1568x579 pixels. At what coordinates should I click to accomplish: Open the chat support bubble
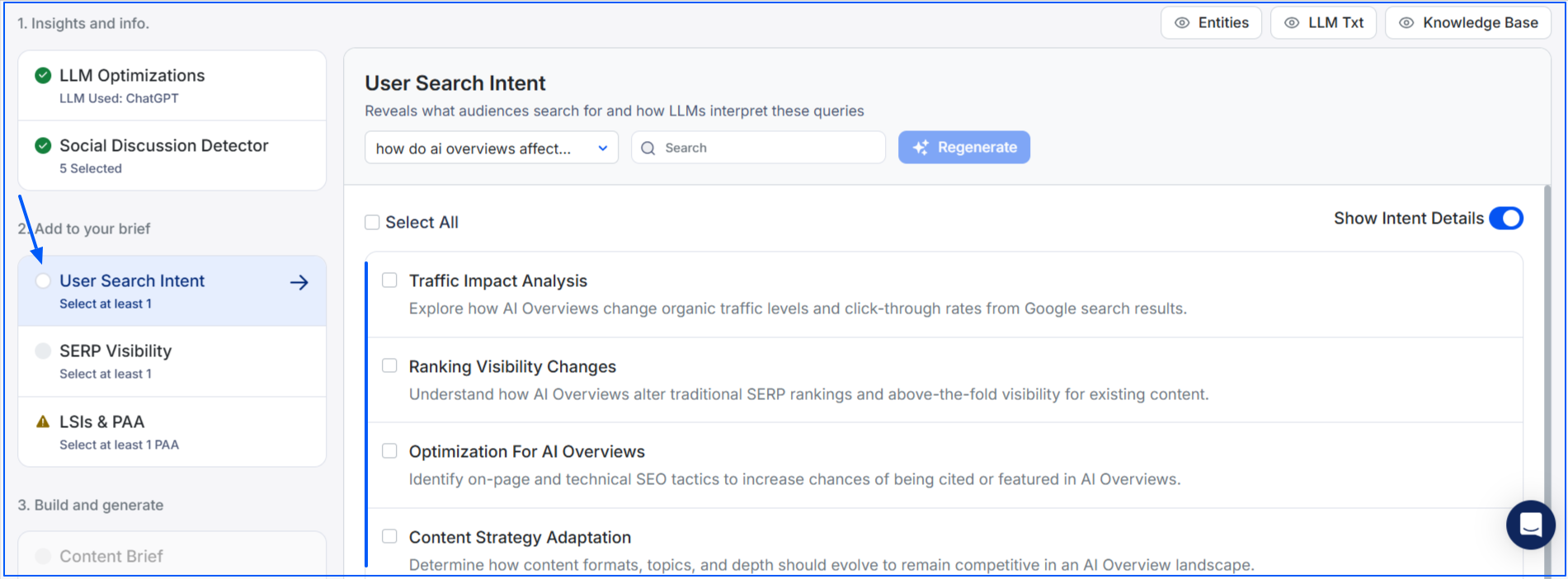pyautogui.click(x=1530, y=525)
